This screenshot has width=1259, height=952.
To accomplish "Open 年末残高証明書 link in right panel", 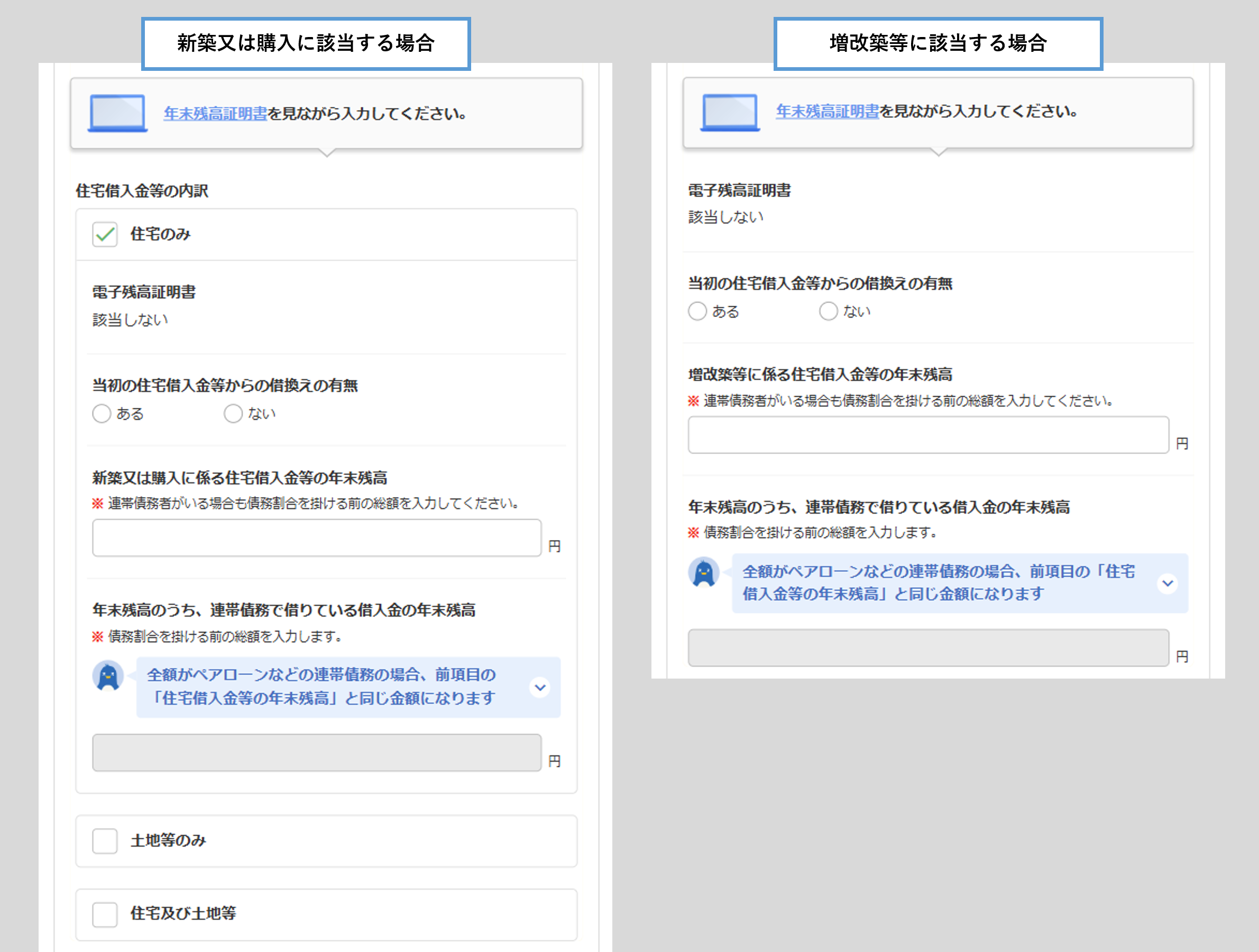I will pos(828,112).
